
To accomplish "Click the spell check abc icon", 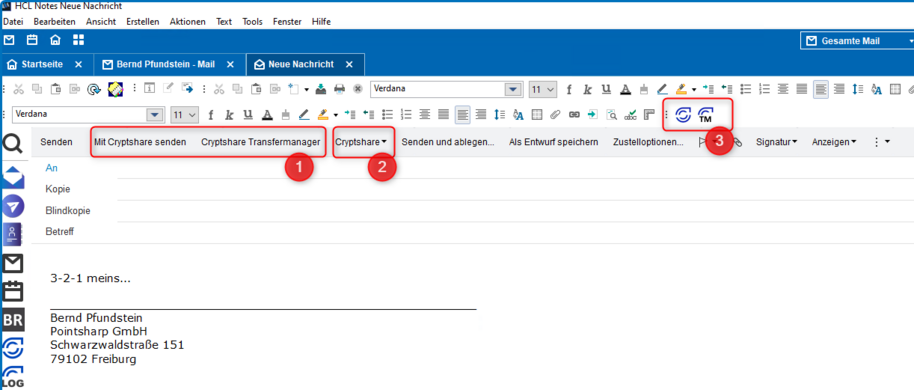I will coord(631,114).
